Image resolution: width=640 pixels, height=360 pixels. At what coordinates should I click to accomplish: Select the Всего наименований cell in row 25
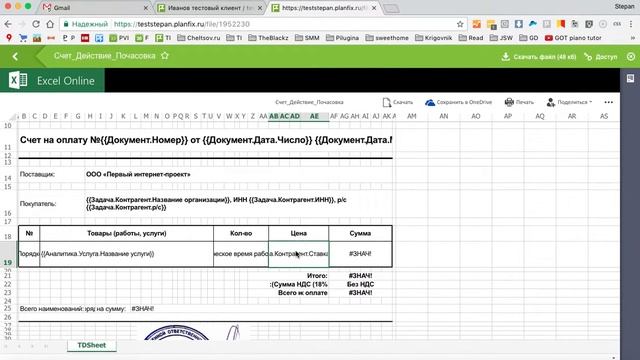pyautogui.click(x=51, y=309)
